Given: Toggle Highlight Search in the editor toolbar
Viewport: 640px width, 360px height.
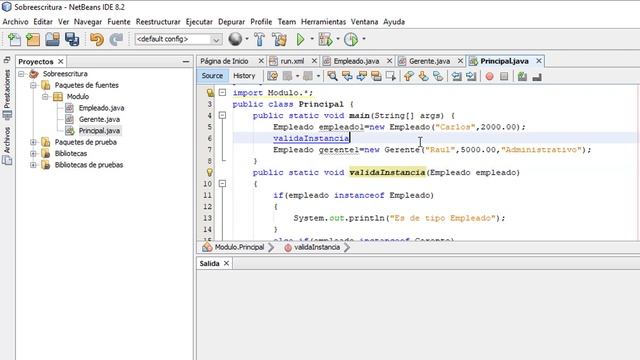Looking at the screenshot, I should click(376, 76).
